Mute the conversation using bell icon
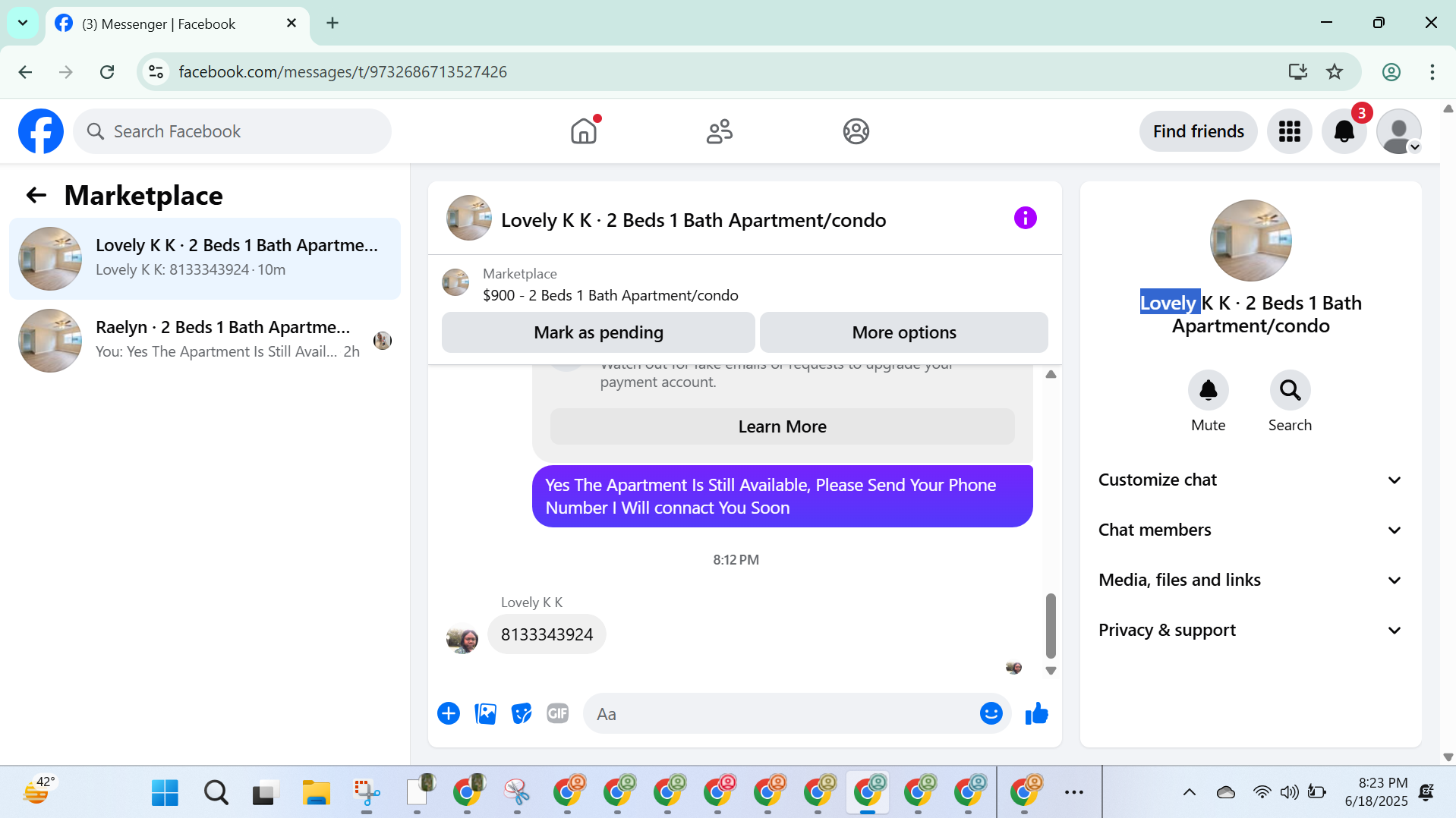This screenshot has width=1456, height=818. click(x=1208, y=390)
